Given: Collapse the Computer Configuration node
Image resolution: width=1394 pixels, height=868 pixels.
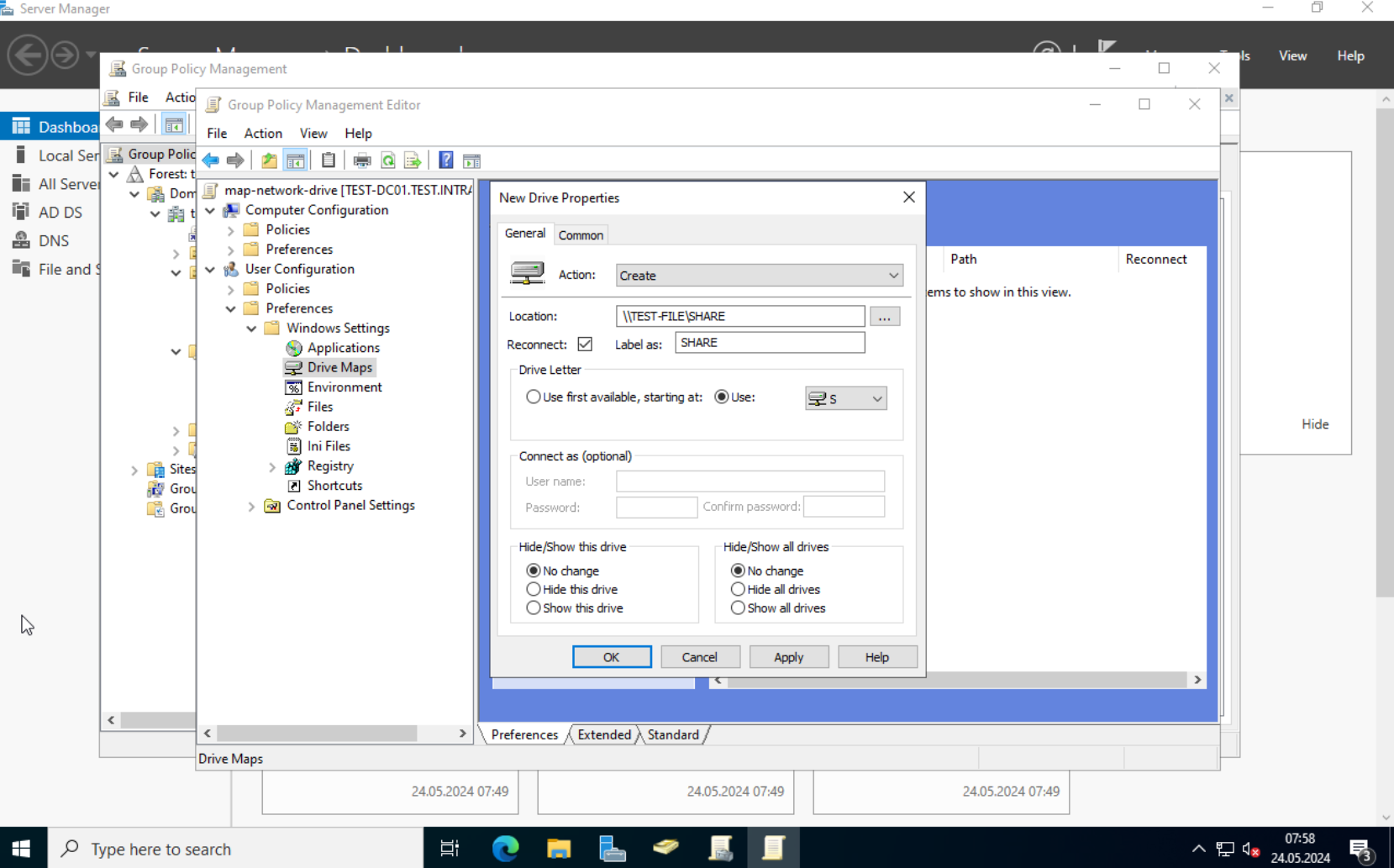Looking at the screenshot, I should pos(211,210).
